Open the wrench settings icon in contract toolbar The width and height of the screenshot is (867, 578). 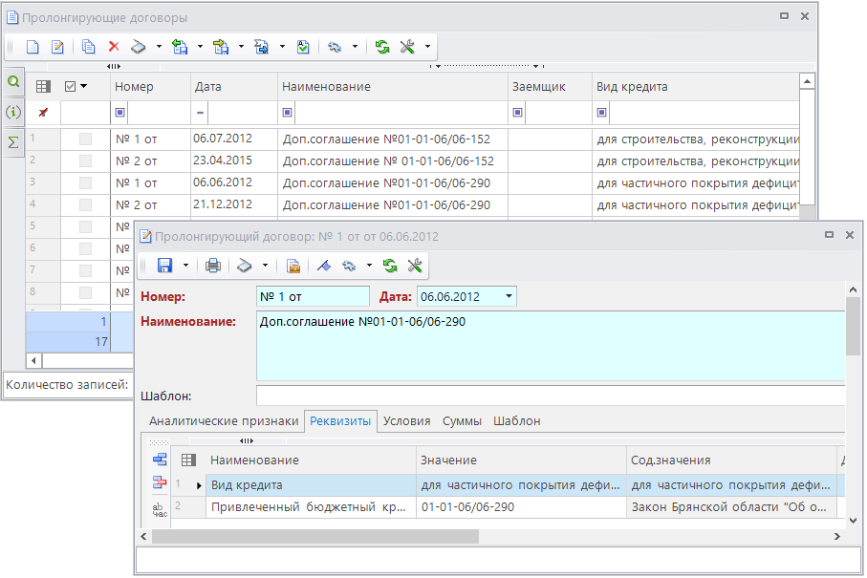pos(414,266)
